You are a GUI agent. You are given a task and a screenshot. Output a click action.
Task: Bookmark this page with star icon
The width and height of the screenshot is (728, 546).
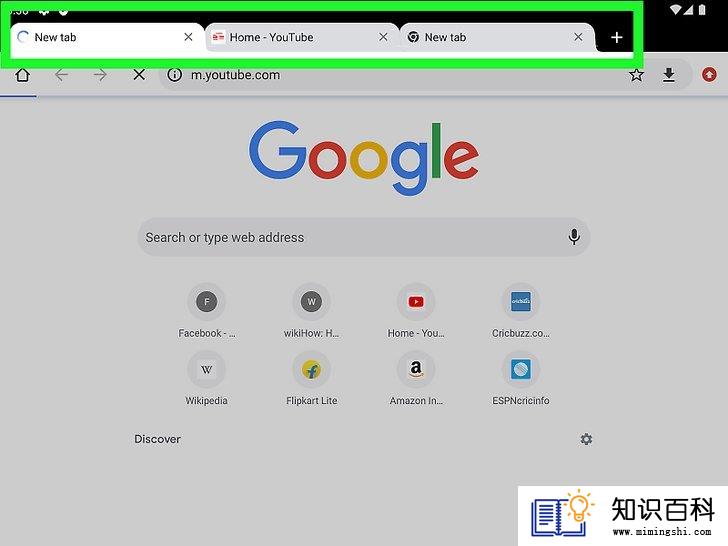(636, 75)
